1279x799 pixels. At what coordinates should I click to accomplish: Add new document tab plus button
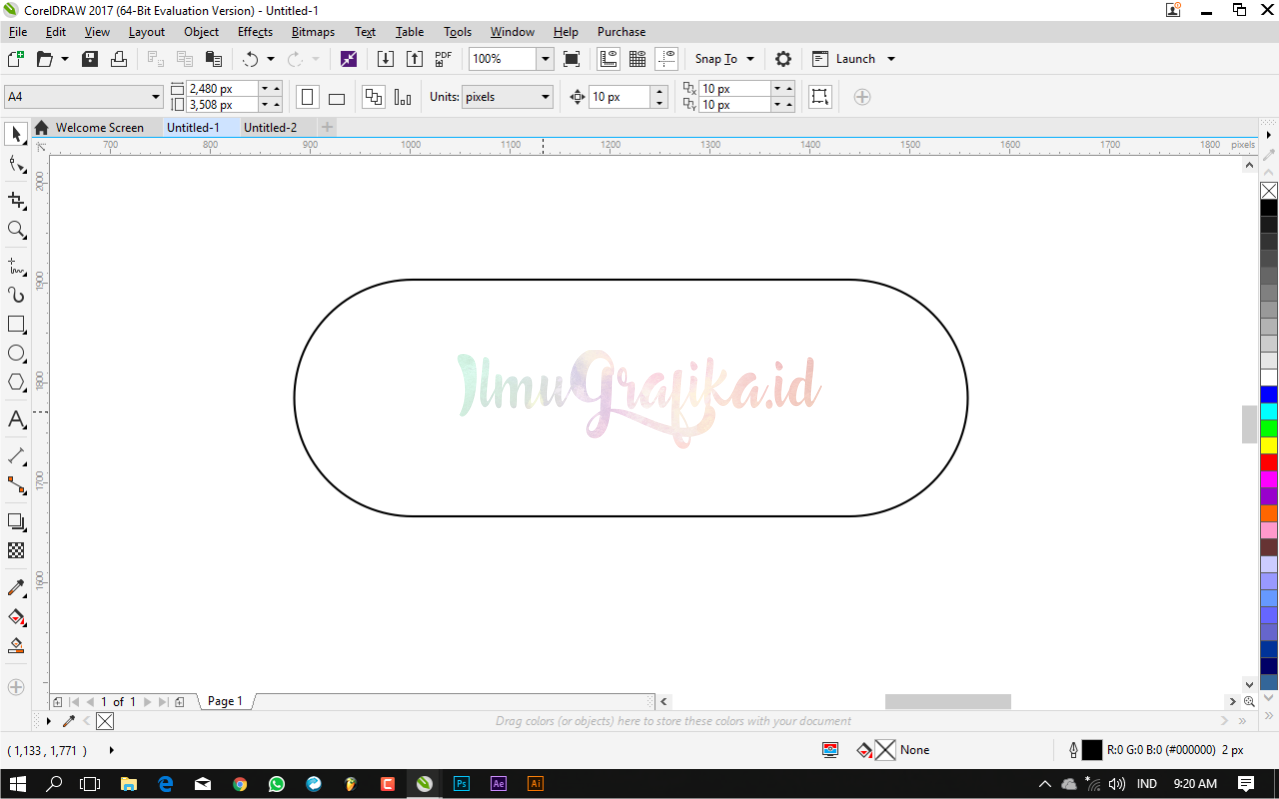pyautogui.click(x=328, y=128)
